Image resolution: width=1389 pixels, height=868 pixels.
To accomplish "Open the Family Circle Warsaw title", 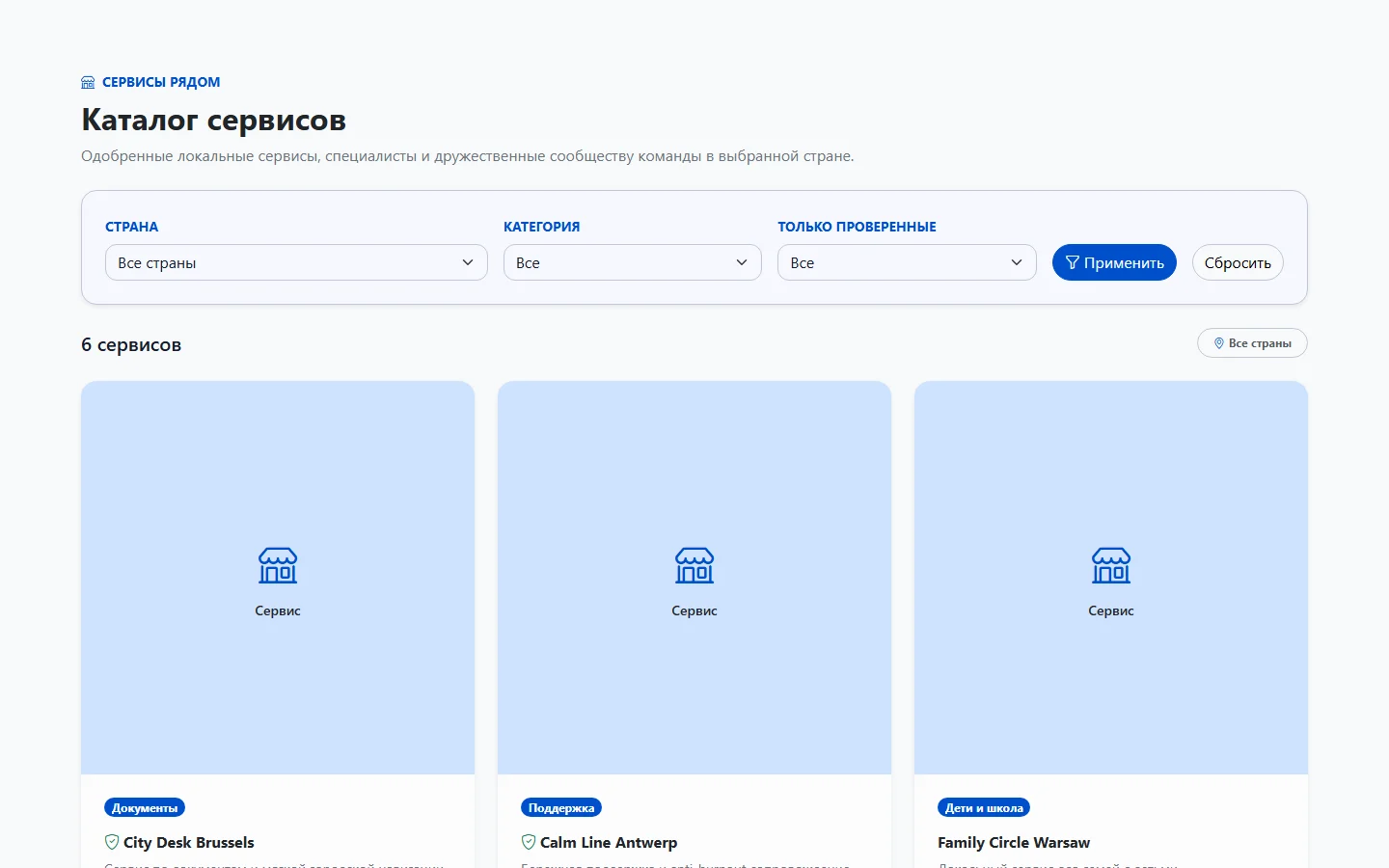I will [1014, 842].
